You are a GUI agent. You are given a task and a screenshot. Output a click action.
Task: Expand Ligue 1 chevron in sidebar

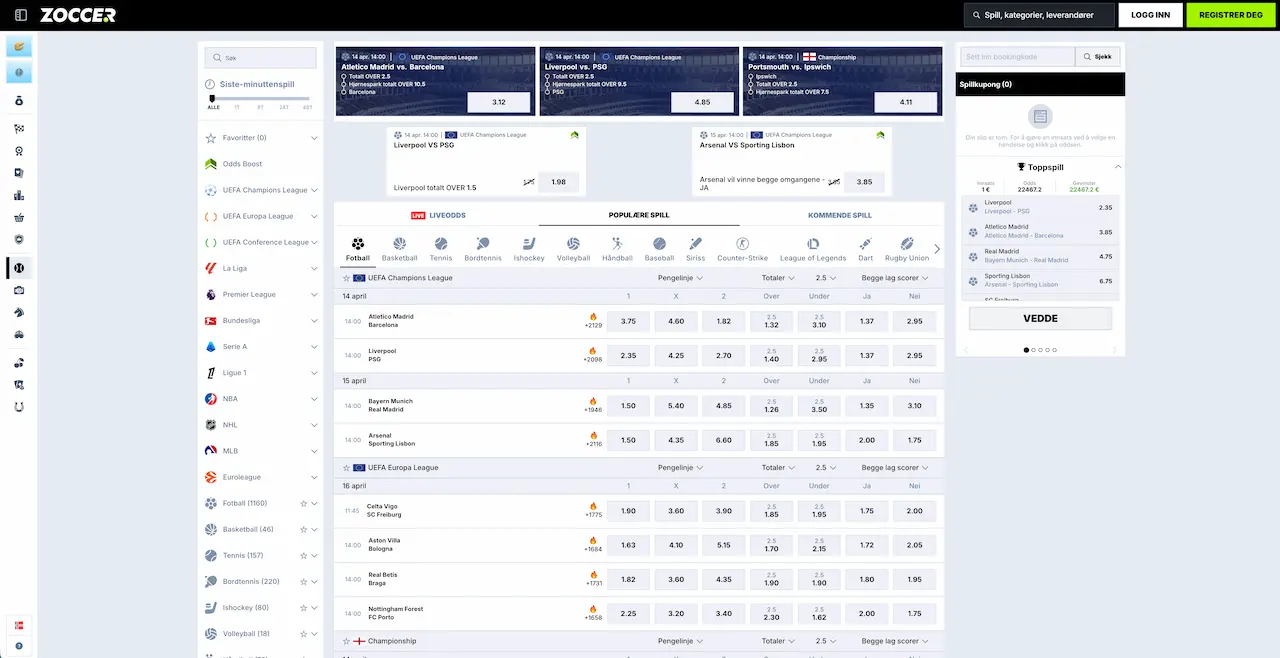click(x=314, y=373)
